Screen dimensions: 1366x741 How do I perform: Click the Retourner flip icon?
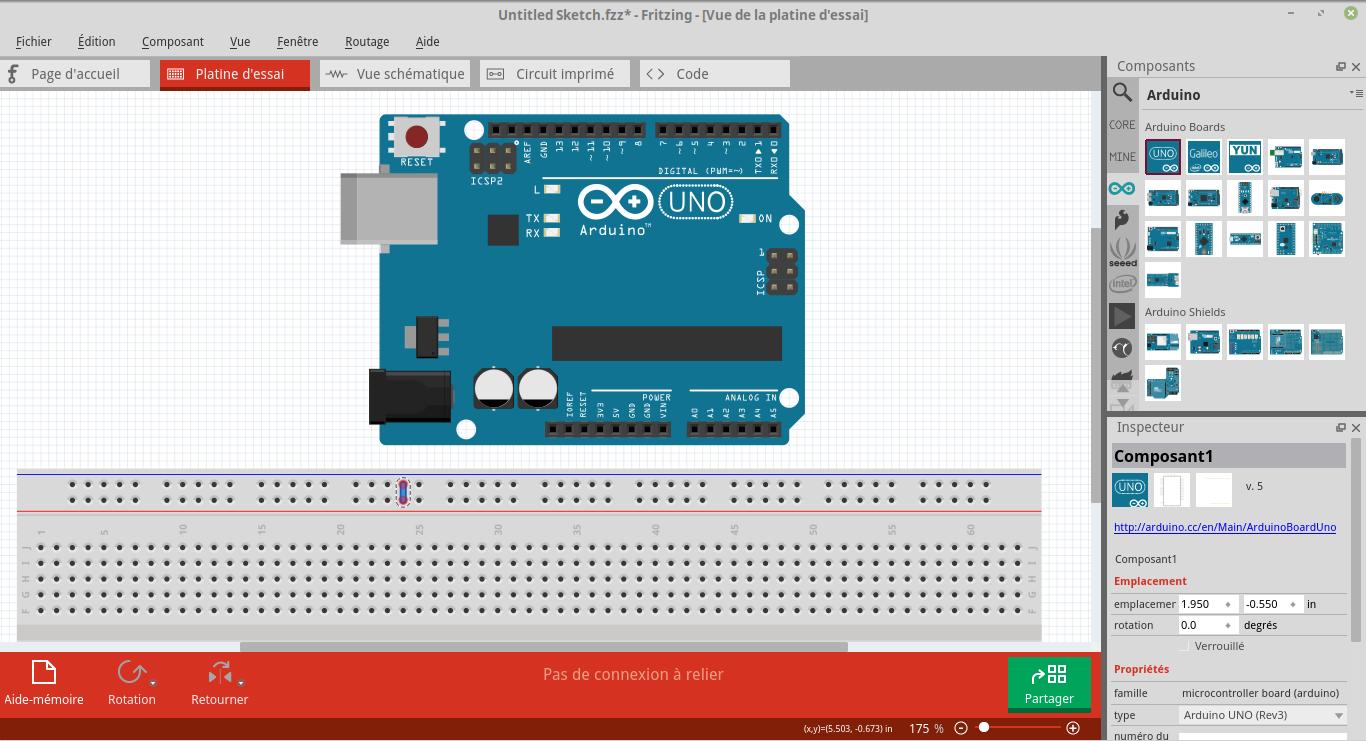(219, 673)
